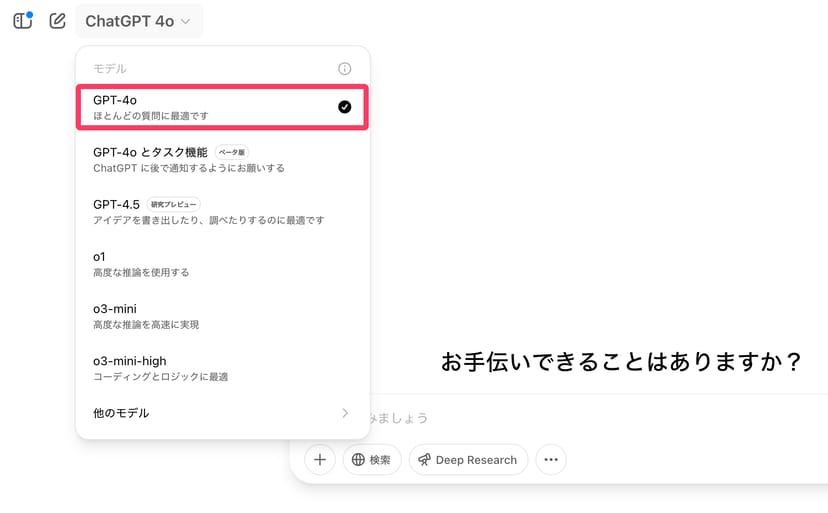This screenshot has width=828, height=513.
Task: Toggle the sidebar panel icon
Action: click(x=22, y=21)
